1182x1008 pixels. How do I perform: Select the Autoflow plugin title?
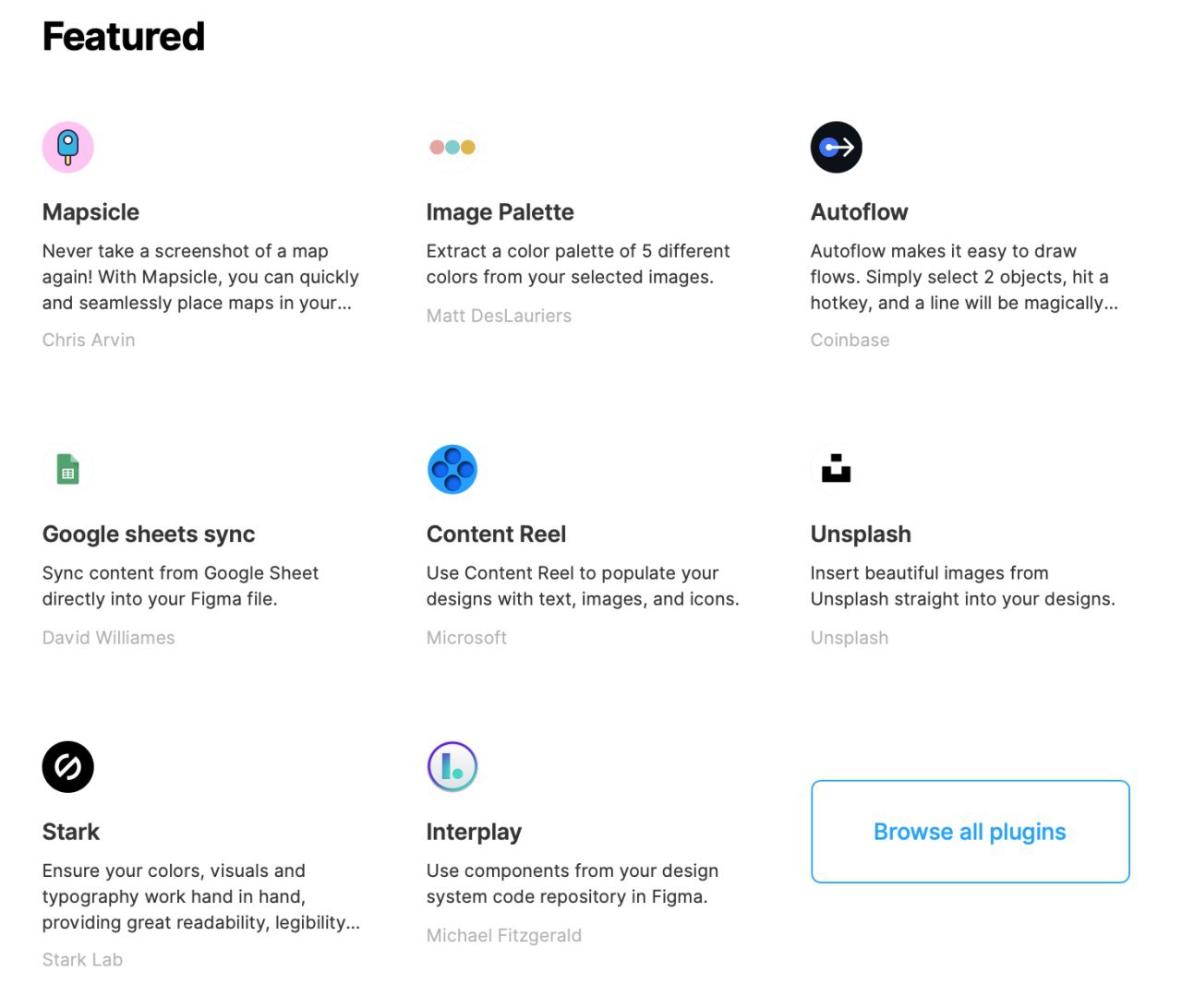(x=859, y=212)
